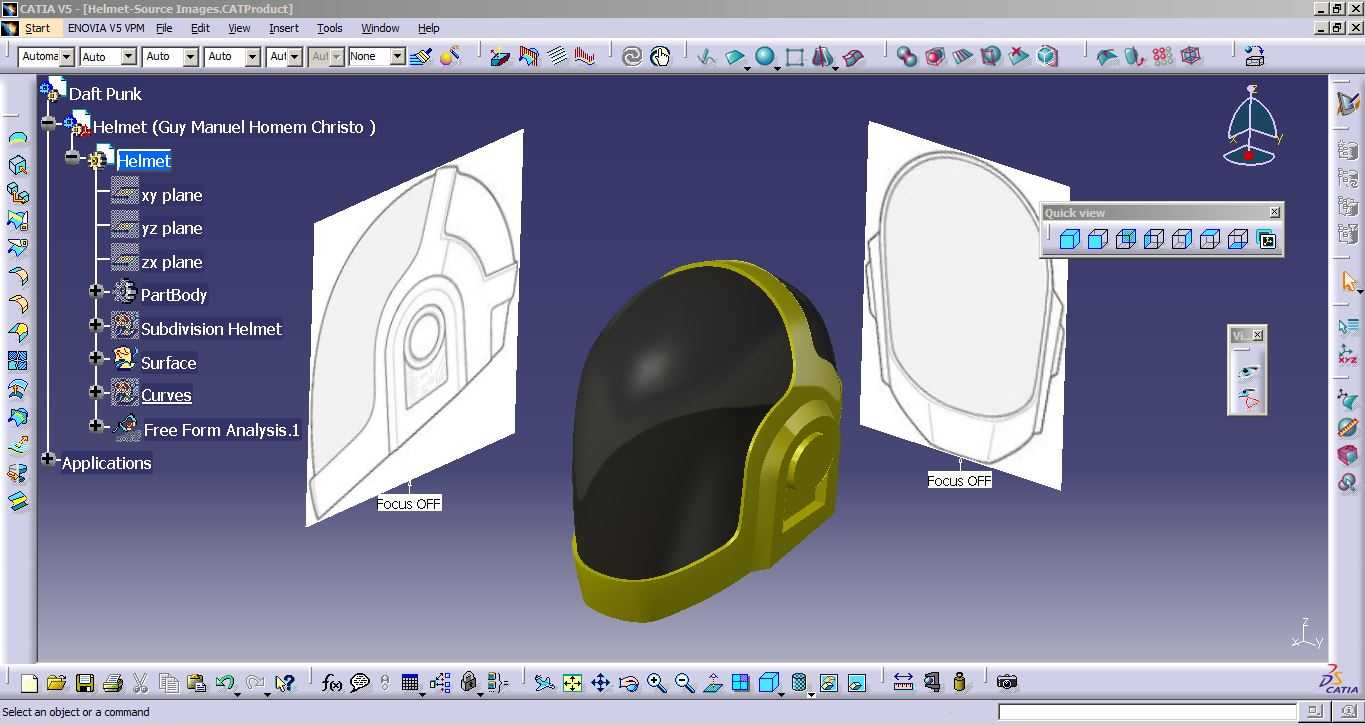Viewport: 1365px width, 725px height.
Task: Expand the Subdivision Helmet node
Action: tap(96, 324)
